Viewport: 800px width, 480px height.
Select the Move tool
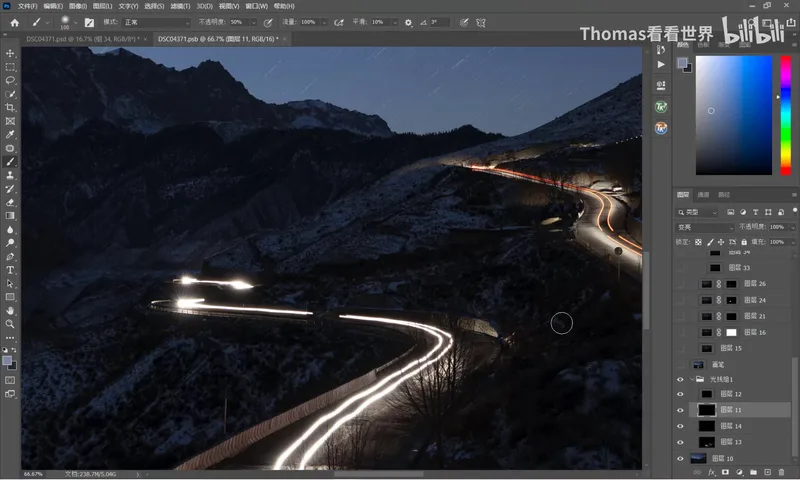(x=10, y=54)
